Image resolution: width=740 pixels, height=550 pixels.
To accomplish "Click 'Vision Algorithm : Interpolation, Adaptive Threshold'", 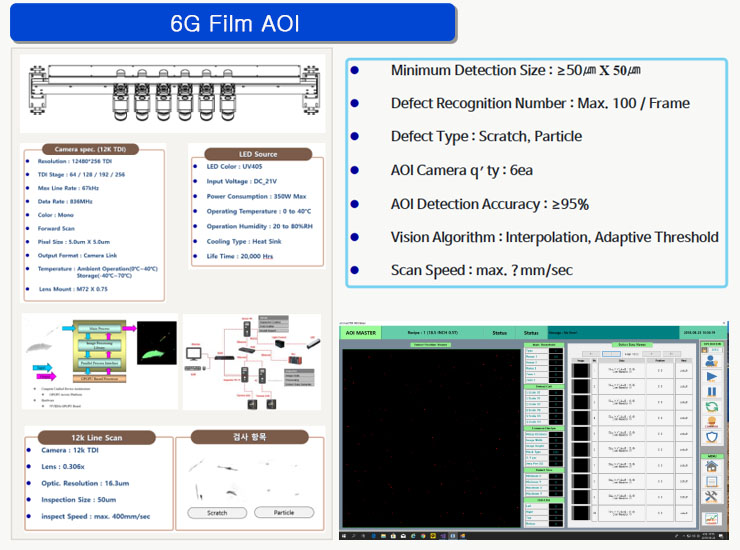I will pyautogui.click(x=555, y=237).
